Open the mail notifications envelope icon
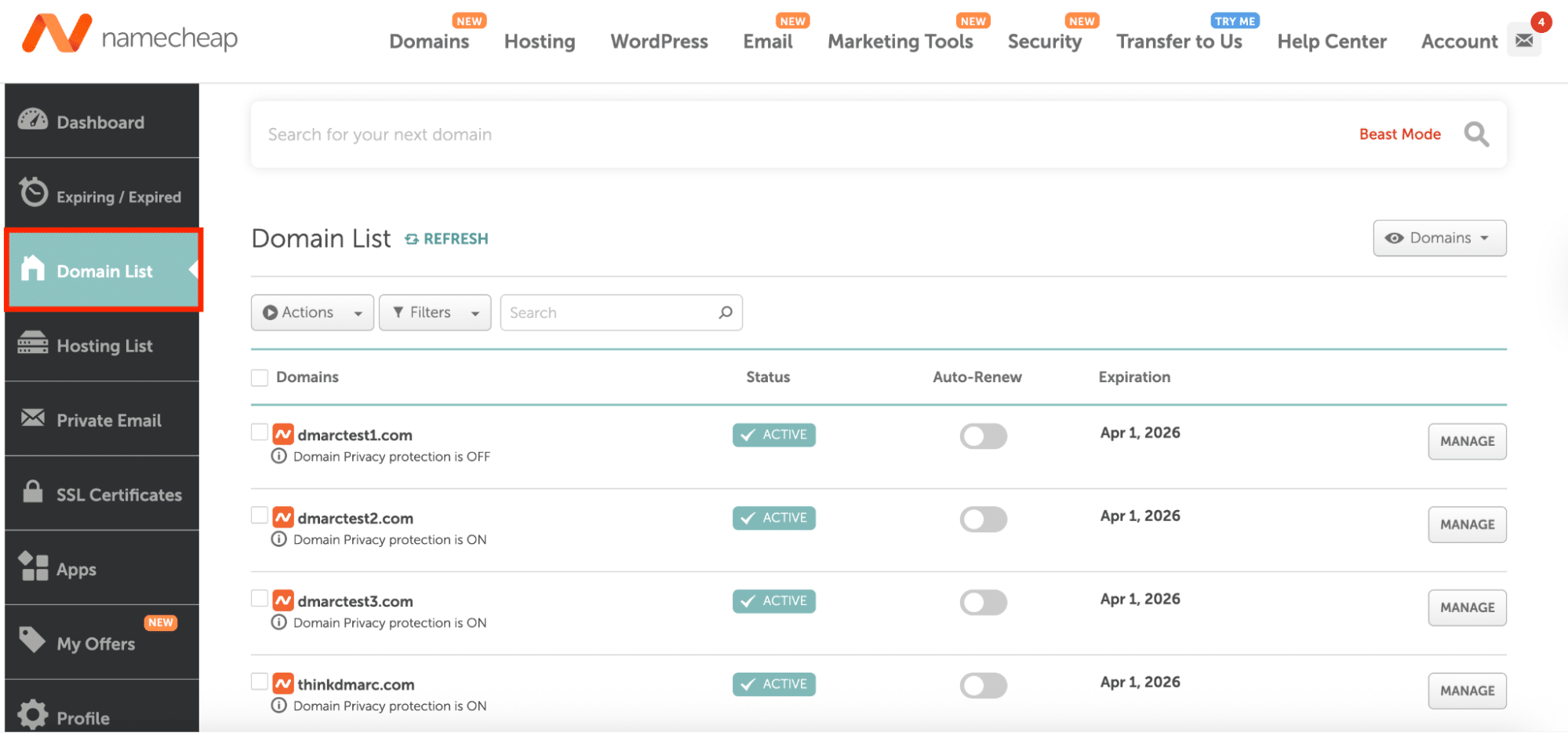The image size is (1568, 733). click(1523, 41)
